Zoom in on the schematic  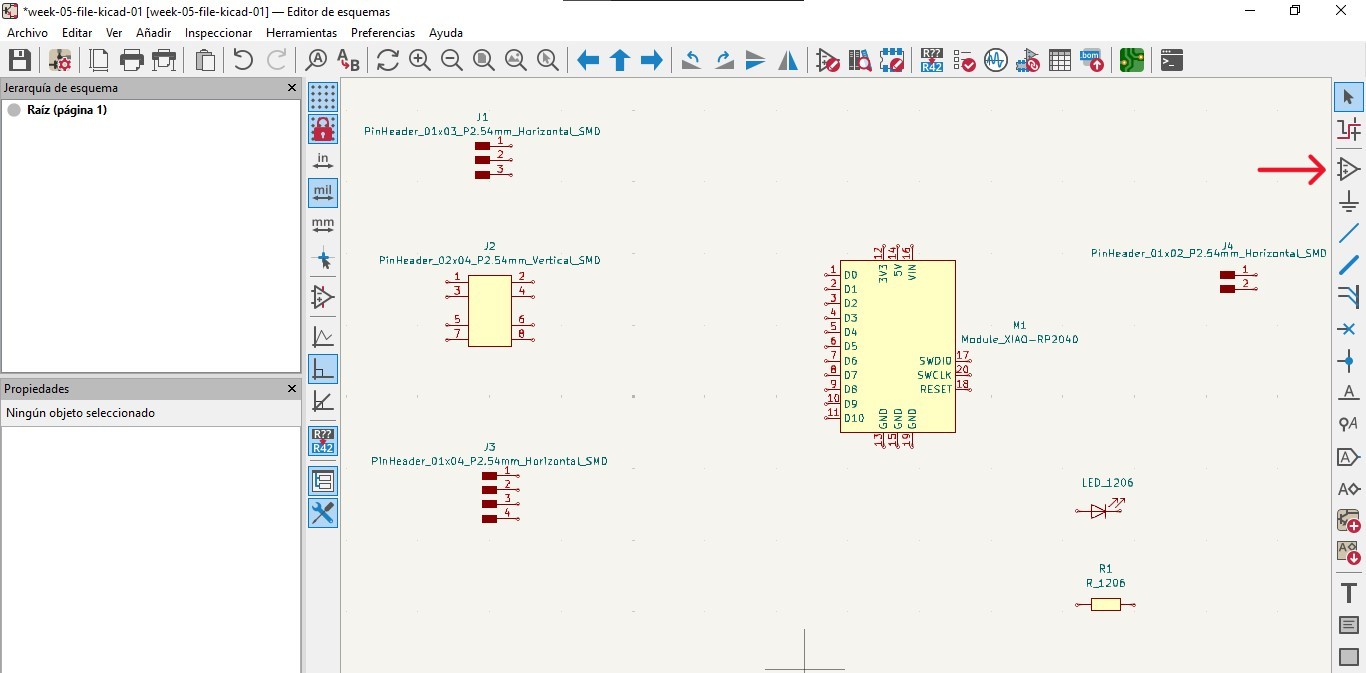420,60
